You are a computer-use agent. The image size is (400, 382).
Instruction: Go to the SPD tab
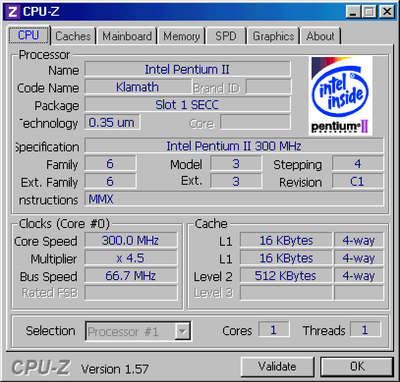[226, 36]
